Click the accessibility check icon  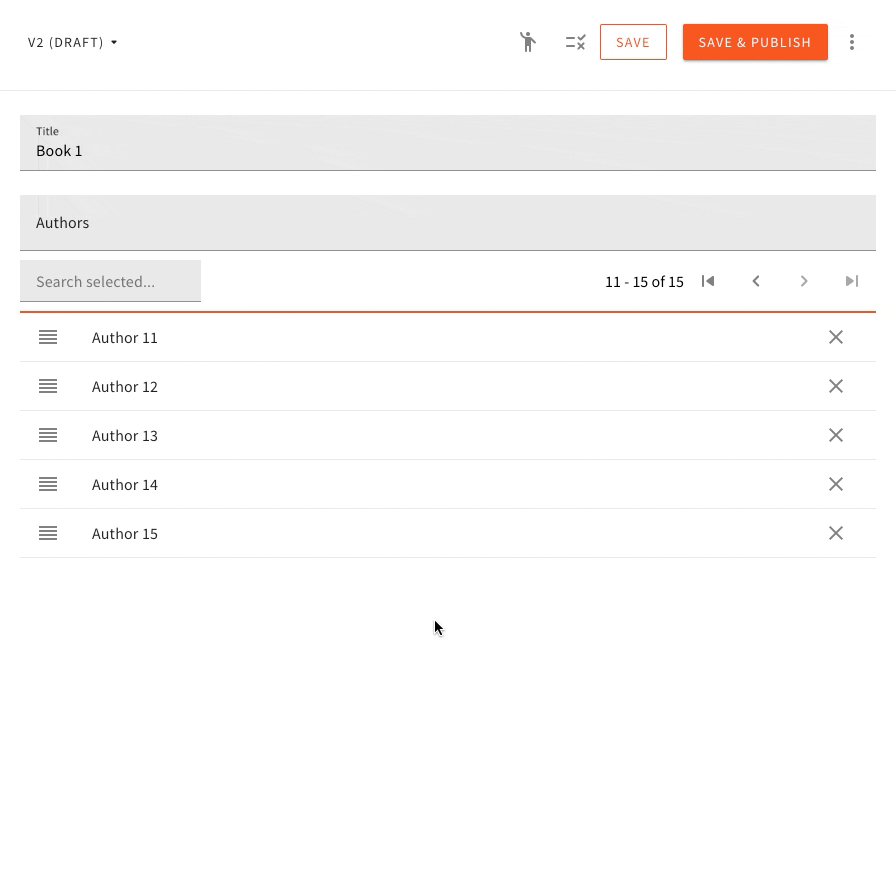click(528, 42)
